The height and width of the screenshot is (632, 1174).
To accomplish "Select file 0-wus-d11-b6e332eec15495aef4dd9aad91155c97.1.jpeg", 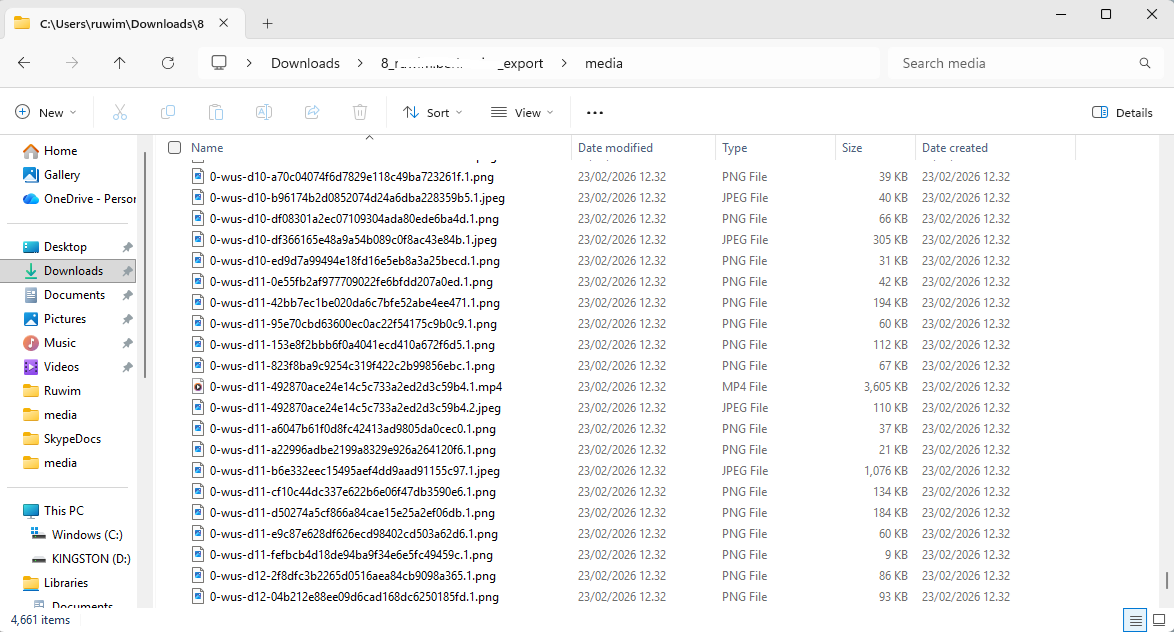I will coord(354,470).
